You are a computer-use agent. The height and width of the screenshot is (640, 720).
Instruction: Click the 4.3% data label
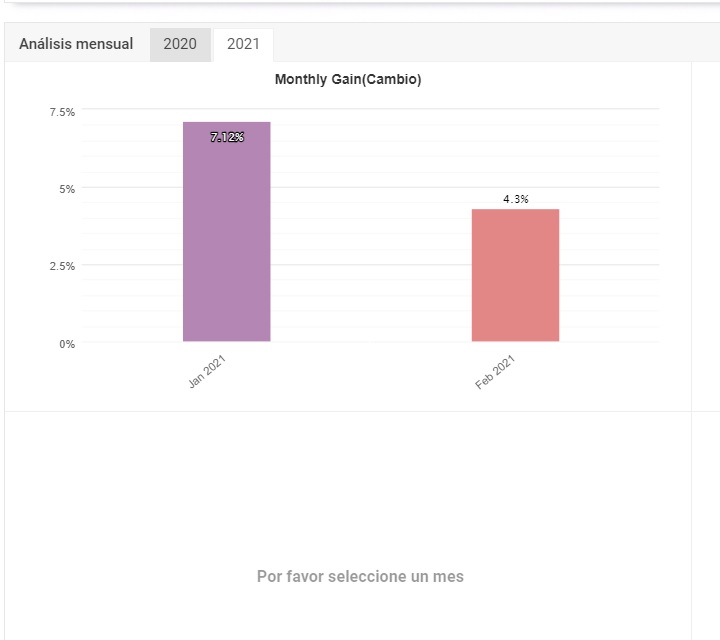coord(516,199)
